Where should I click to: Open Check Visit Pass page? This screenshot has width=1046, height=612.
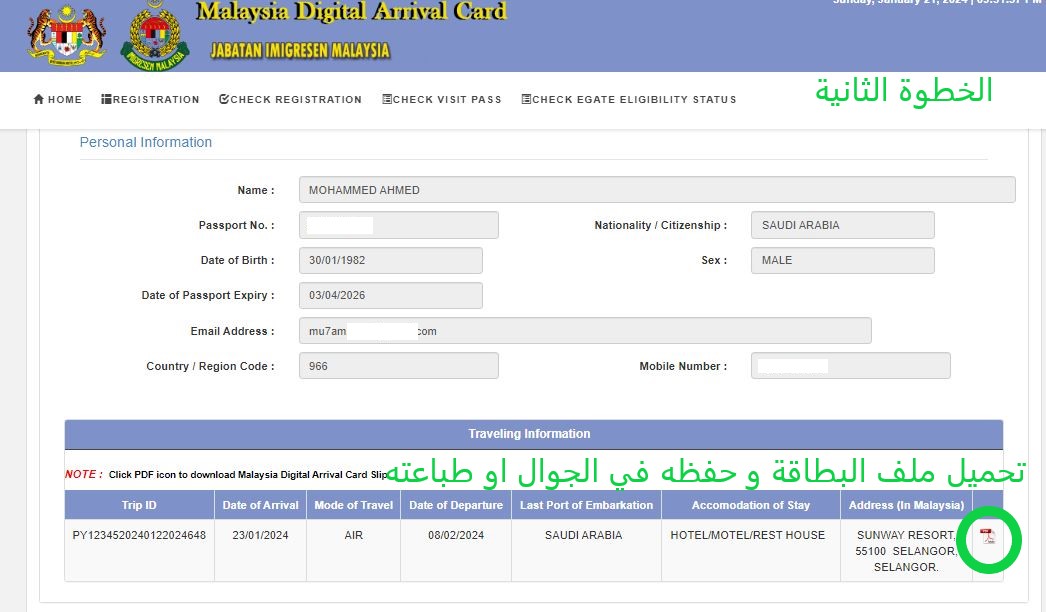pos(442,99)
